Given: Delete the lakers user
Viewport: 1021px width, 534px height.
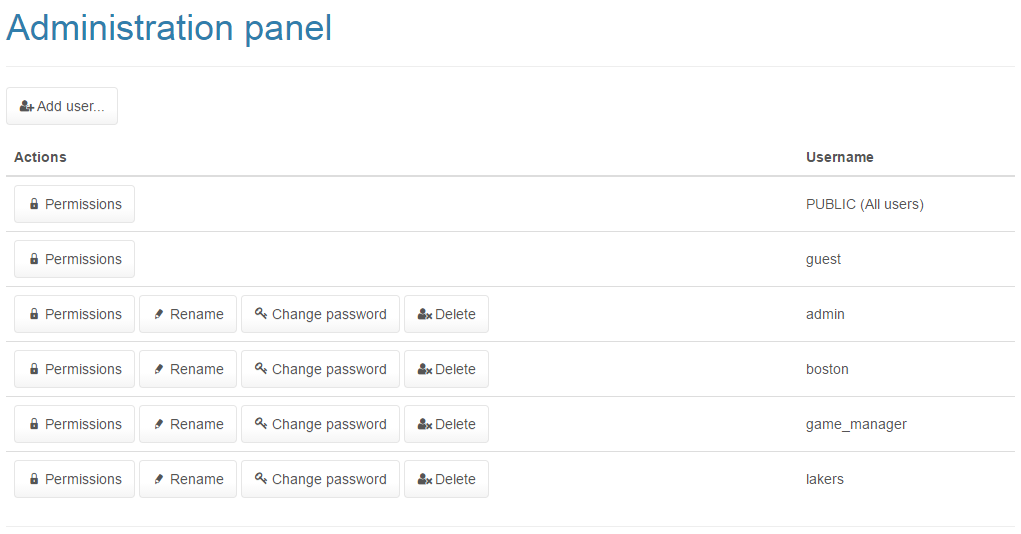Looking at the screenshot, I should coord(446,479).
